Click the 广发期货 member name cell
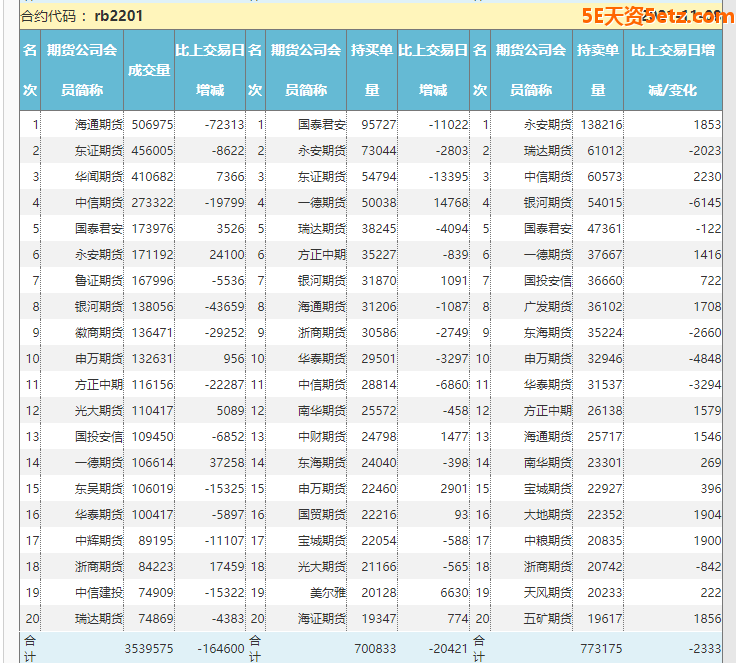Image resolution: width=736 pixels, height=663 pixels. (548, 307)
